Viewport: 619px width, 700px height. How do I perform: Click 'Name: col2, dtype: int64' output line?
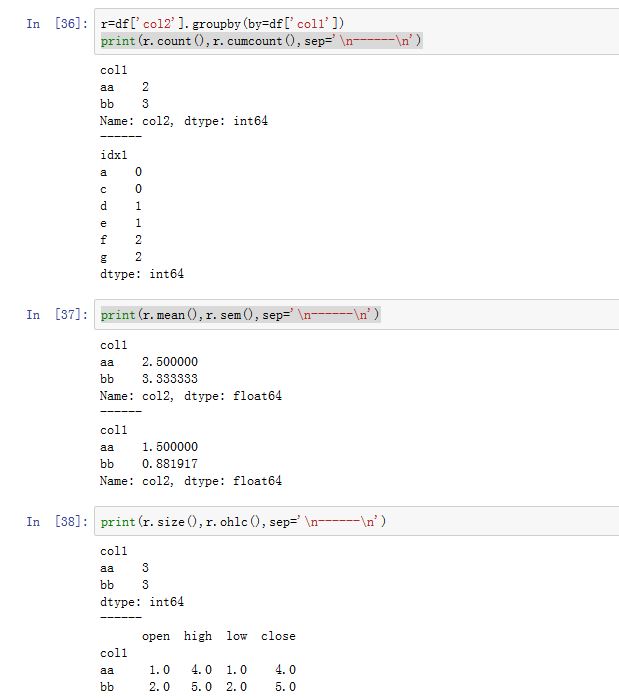click(184, 121)
